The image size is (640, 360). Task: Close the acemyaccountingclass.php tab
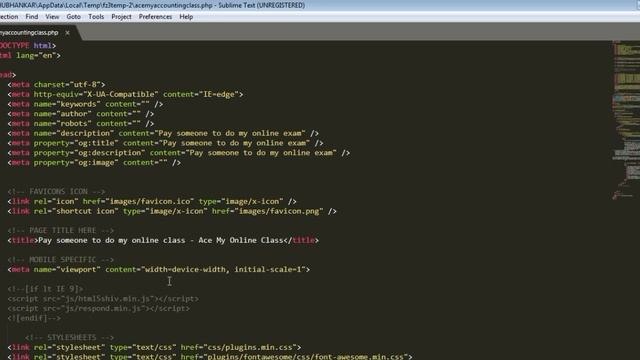67,33
